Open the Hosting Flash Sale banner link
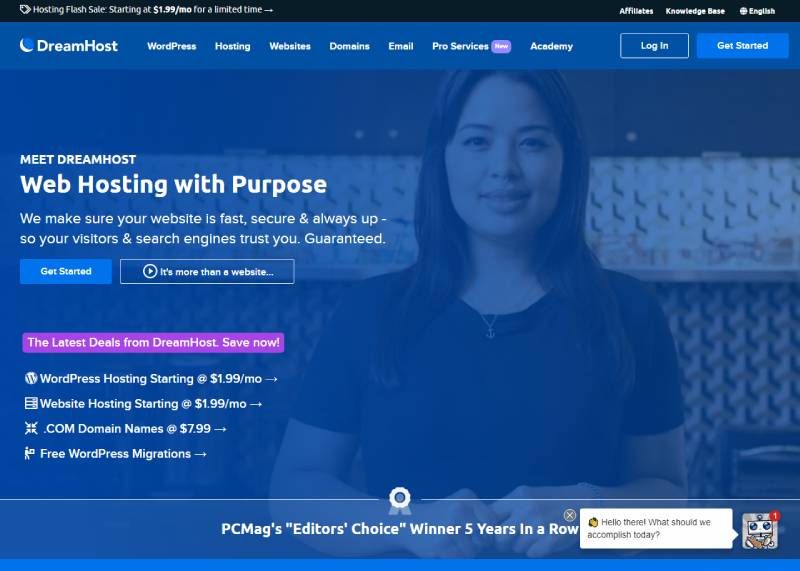The width and height of the screenshot is (800, 571). (147, 10)
